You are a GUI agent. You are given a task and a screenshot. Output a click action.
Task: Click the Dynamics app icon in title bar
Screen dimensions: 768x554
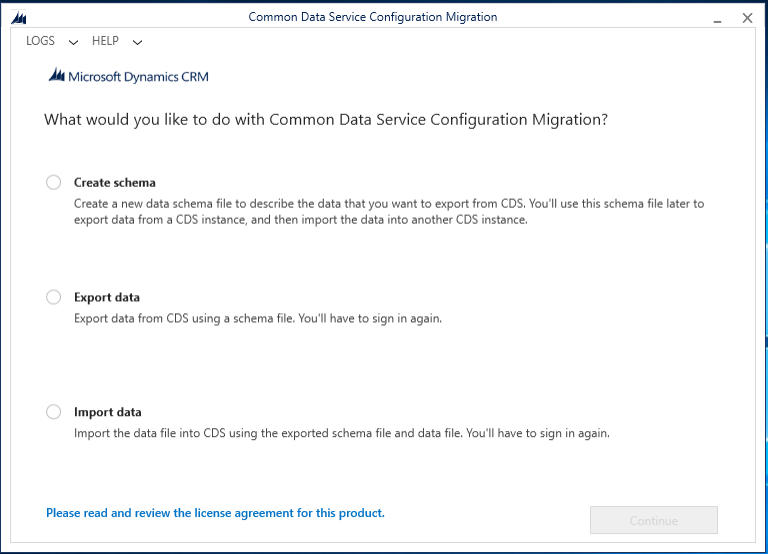(17, 17)
